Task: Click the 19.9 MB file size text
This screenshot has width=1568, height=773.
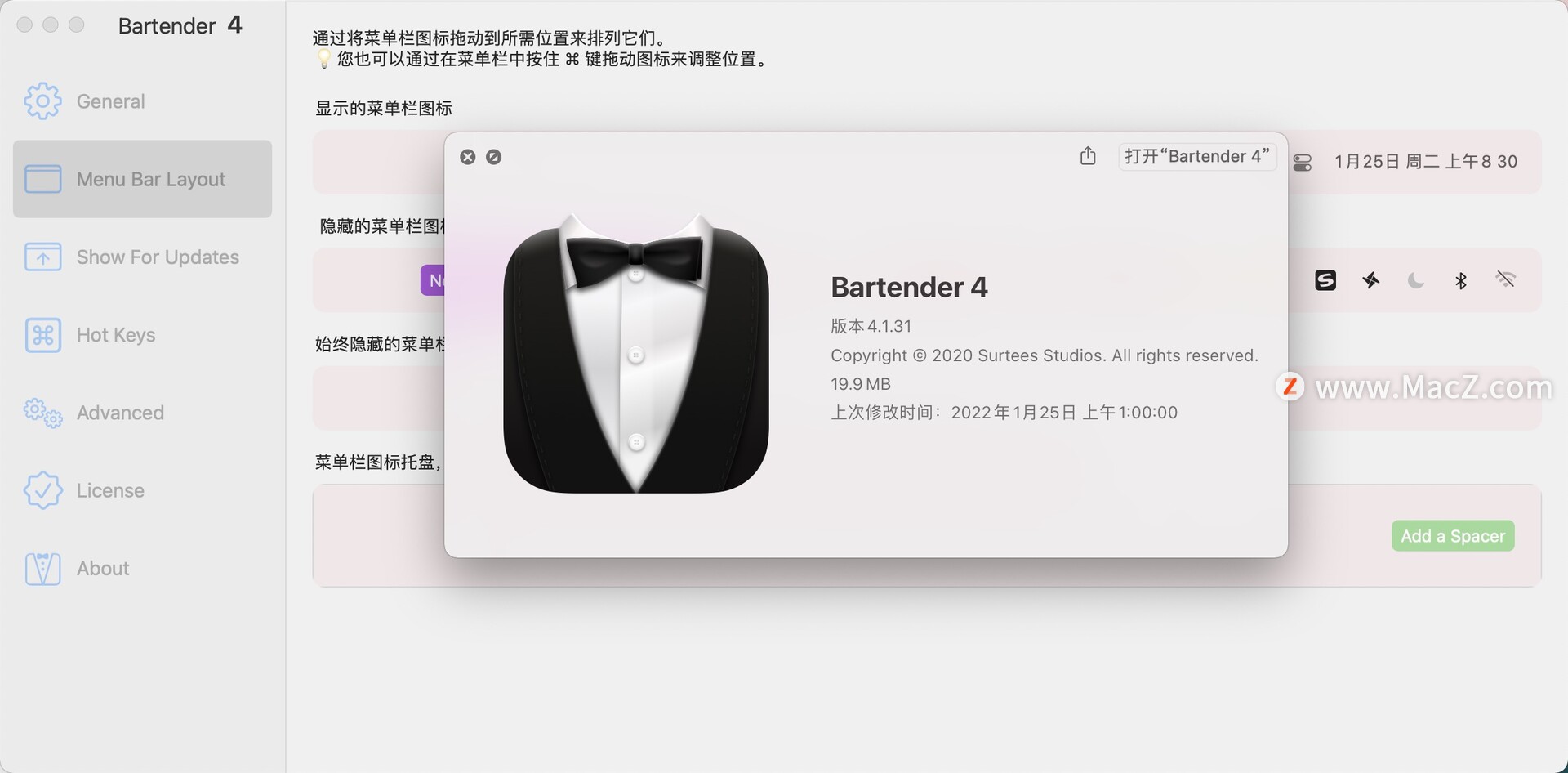Action: (861, 384)
